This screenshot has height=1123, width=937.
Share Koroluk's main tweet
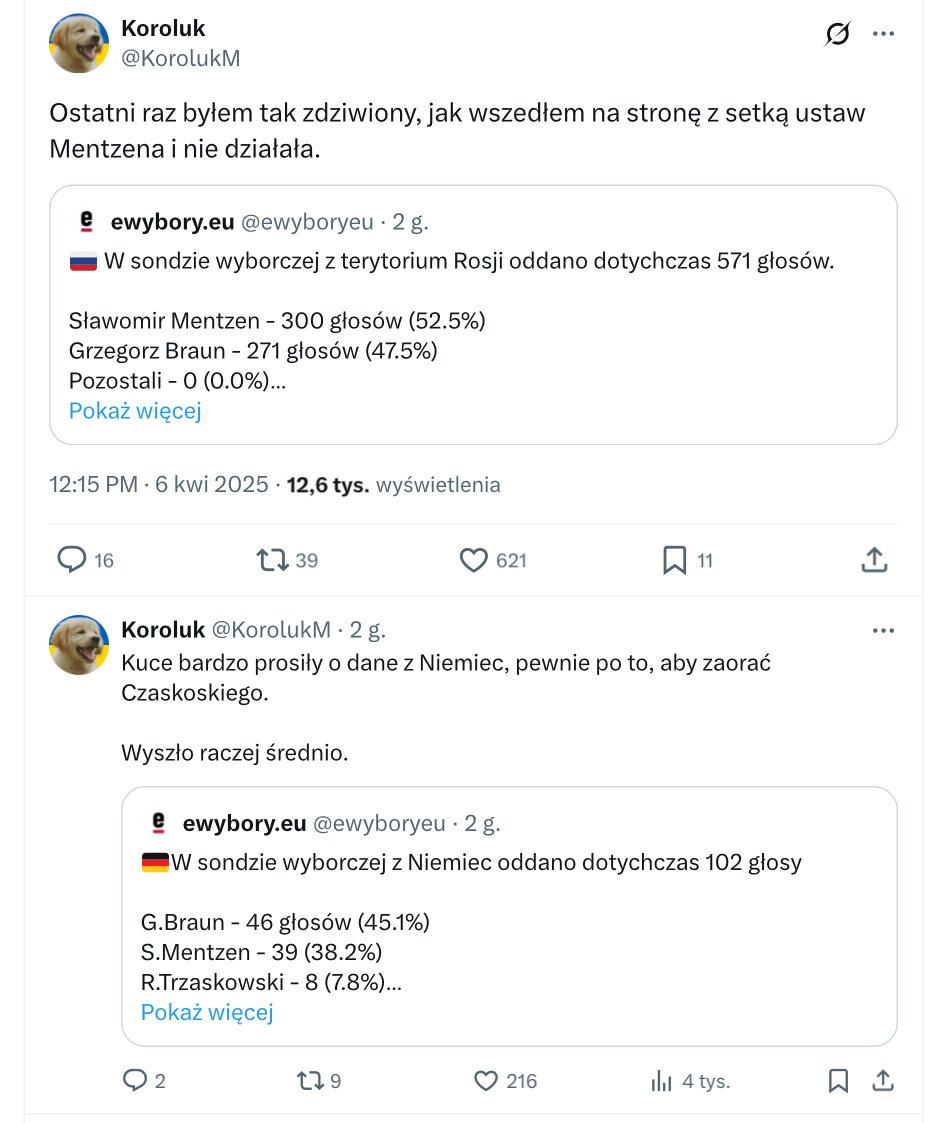[x=873, y=560]
